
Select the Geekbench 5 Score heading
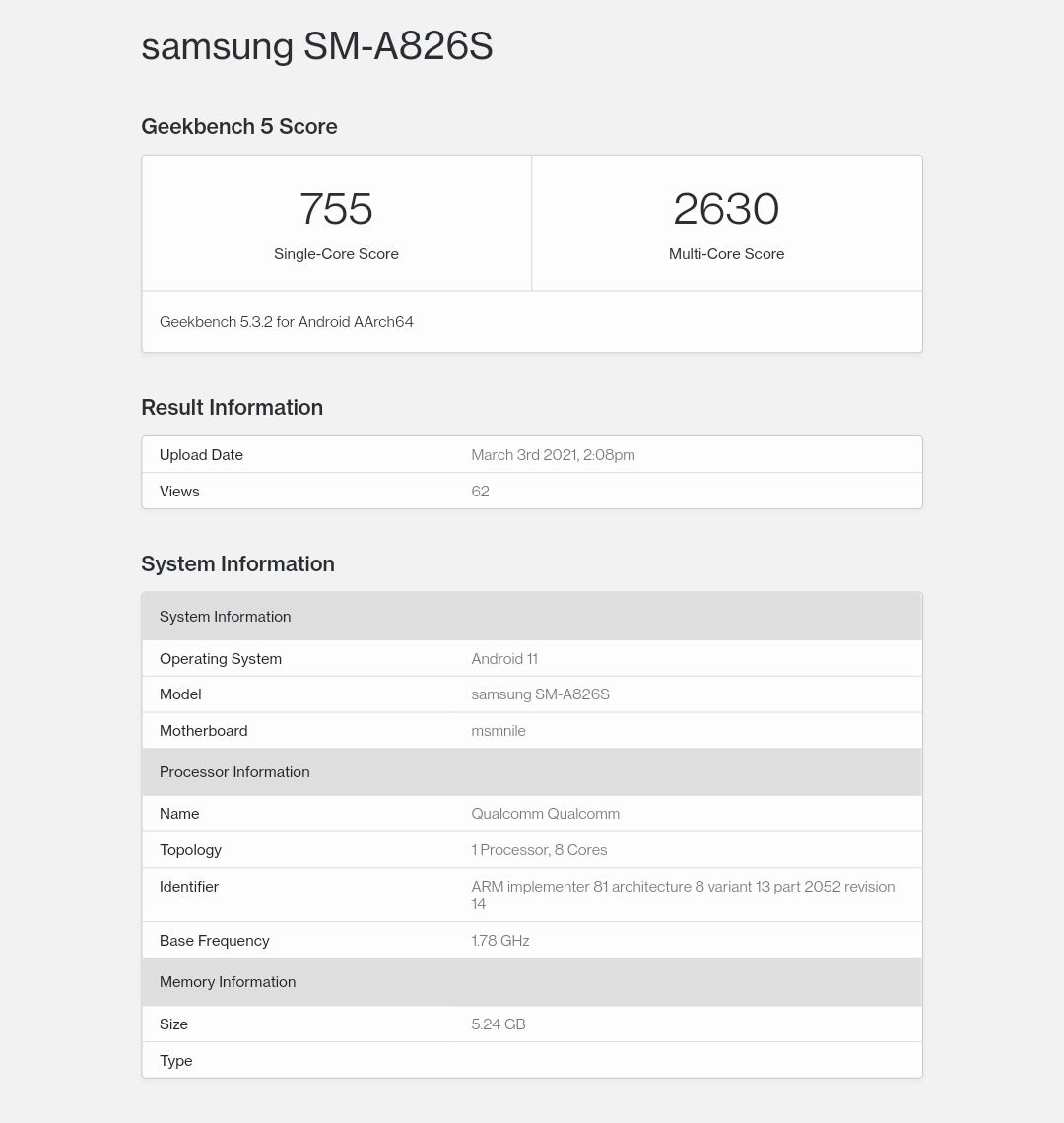tap(239, 126)
